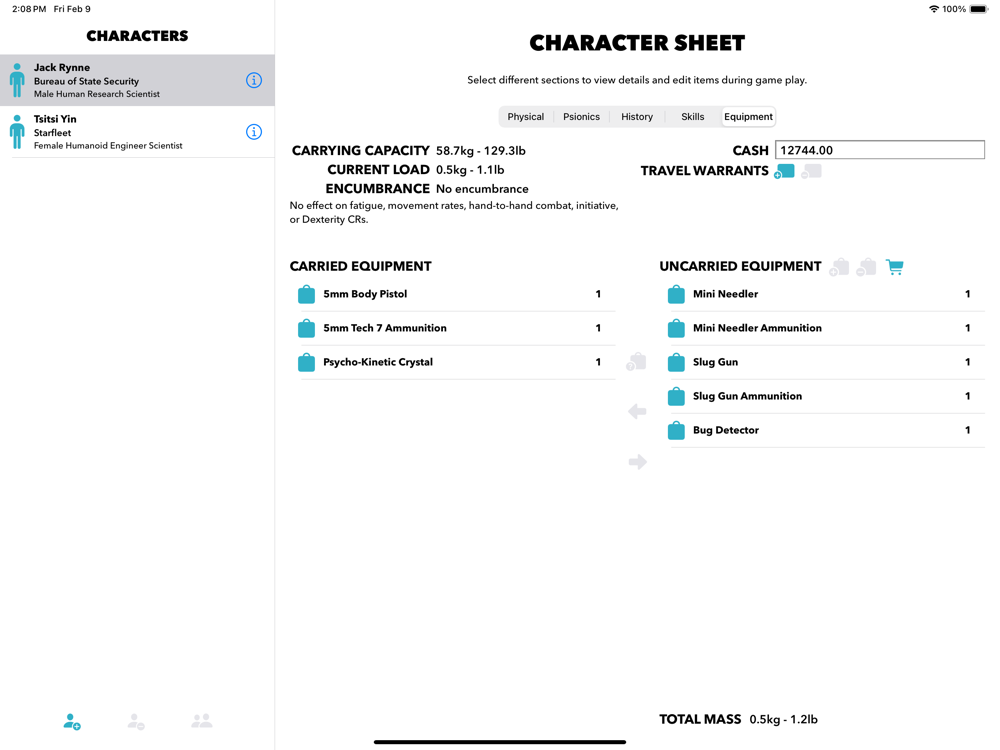This screenshot has width=1000, height=750.
Task: Click Tsitsi Yin's person icon
Action: (x=17, y=132)
